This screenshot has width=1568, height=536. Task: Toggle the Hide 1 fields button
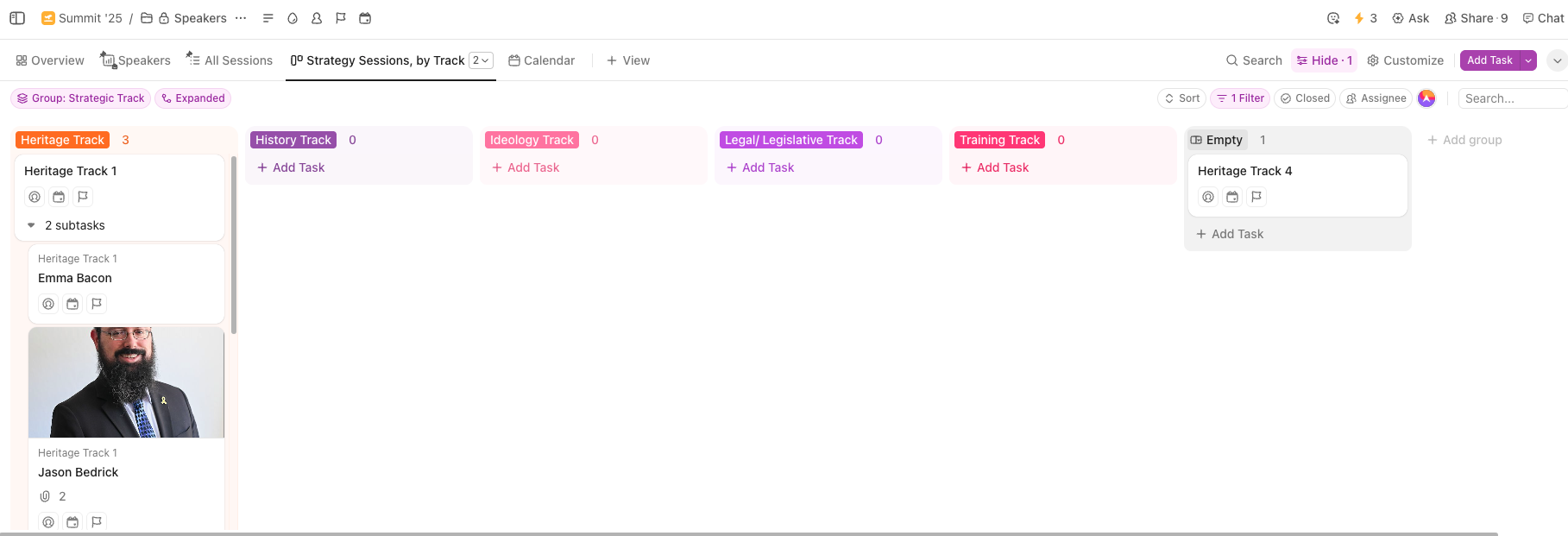click(1324, 60)
